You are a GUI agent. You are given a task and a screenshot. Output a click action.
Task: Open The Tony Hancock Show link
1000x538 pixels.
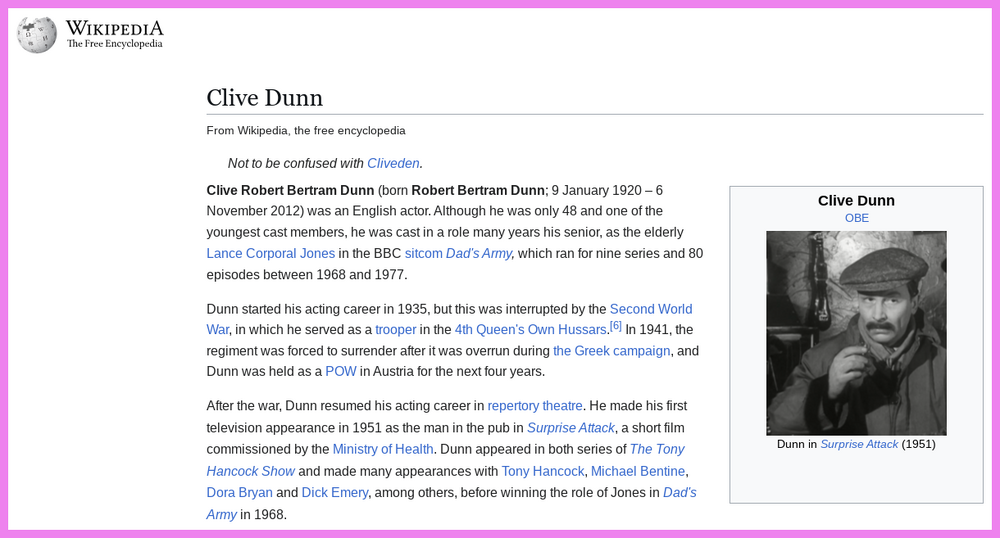click(657, 449)
